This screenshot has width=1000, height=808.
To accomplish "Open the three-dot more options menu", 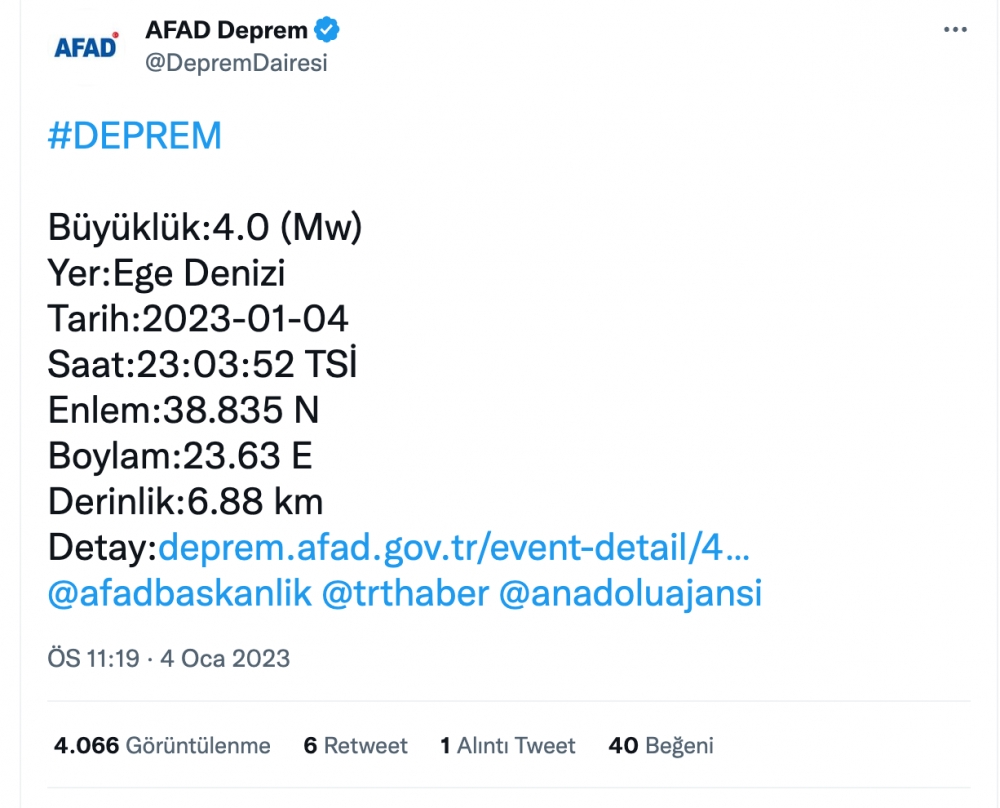I will pyautogui.click(x=956, y=30).
